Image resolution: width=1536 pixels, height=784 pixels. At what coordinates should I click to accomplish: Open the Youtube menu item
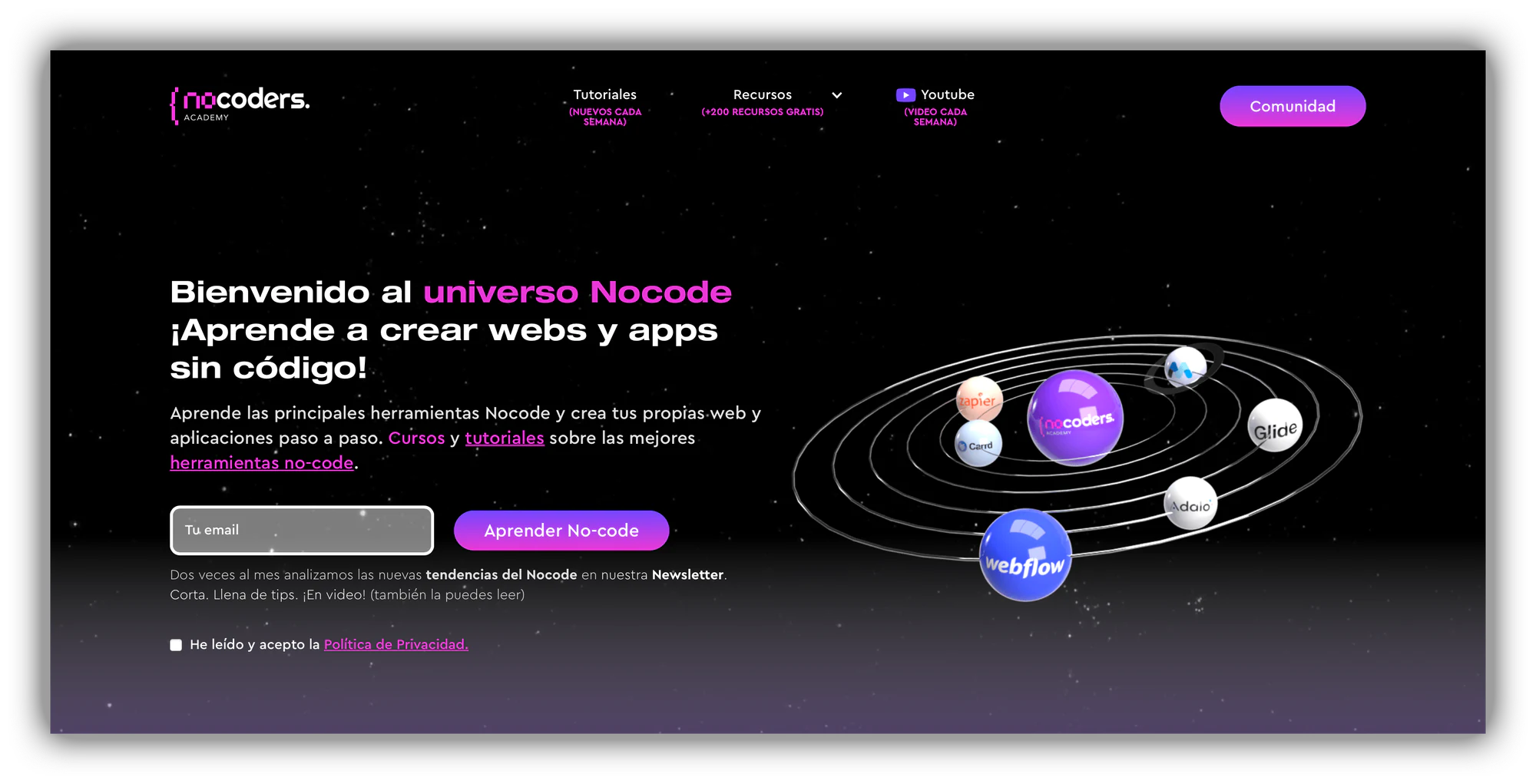tap(948, 94)
